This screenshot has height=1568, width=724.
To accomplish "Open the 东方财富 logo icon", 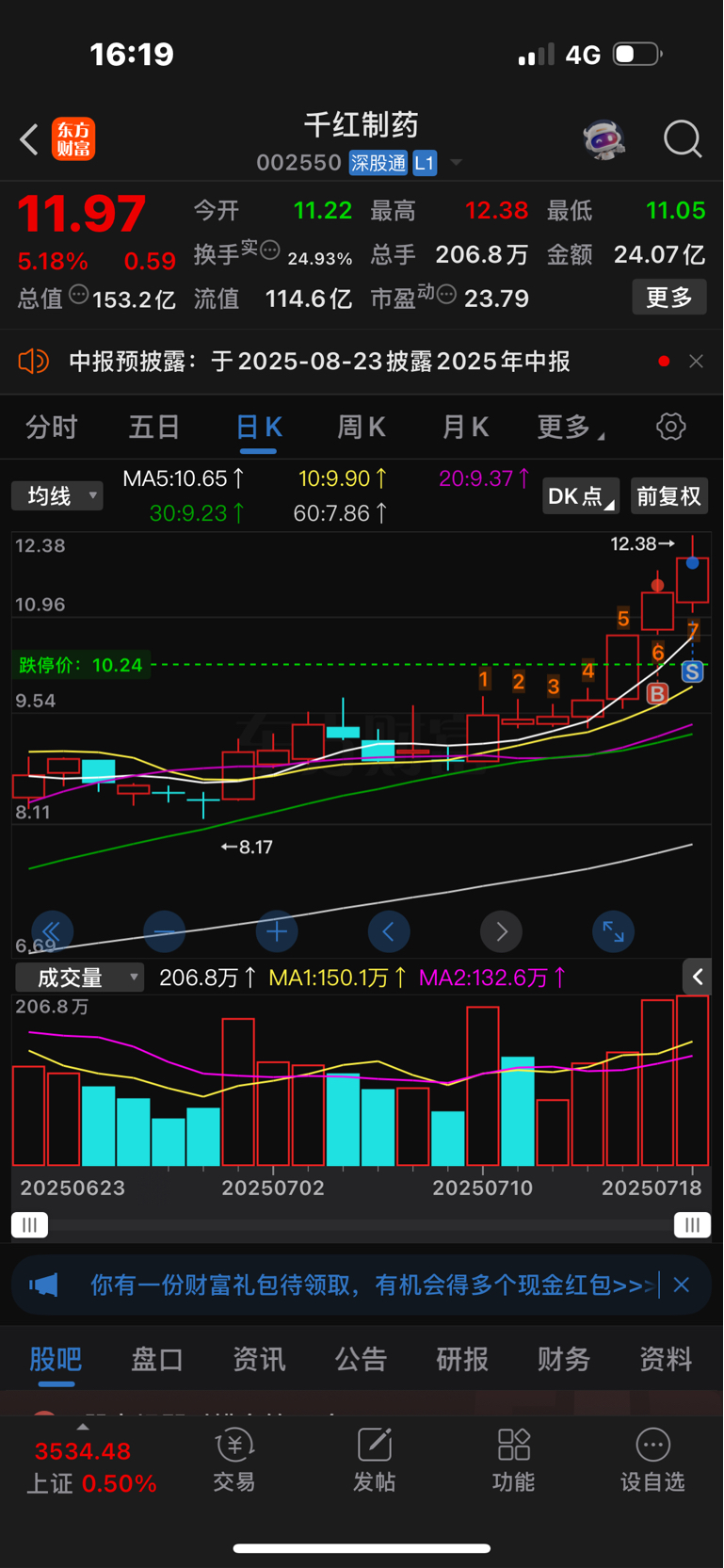I will 73,139.
